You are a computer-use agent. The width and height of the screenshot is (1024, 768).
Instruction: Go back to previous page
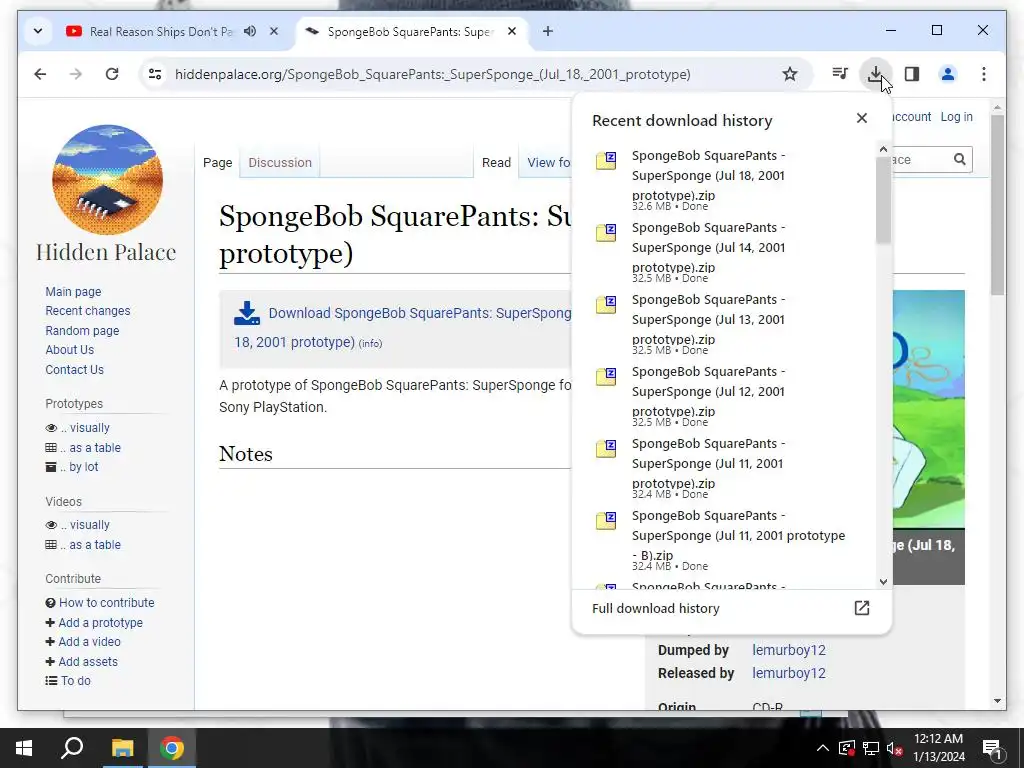point(40,74)
